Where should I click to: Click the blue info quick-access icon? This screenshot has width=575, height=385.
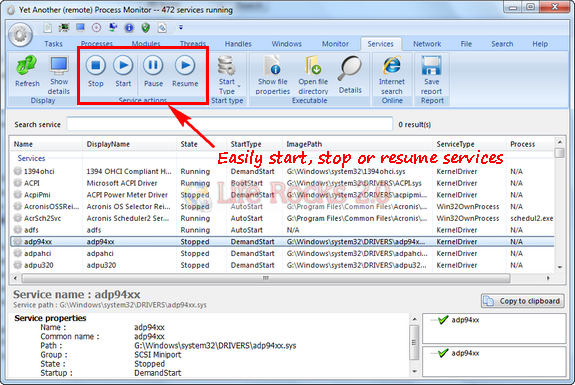(x=129, y=28)
